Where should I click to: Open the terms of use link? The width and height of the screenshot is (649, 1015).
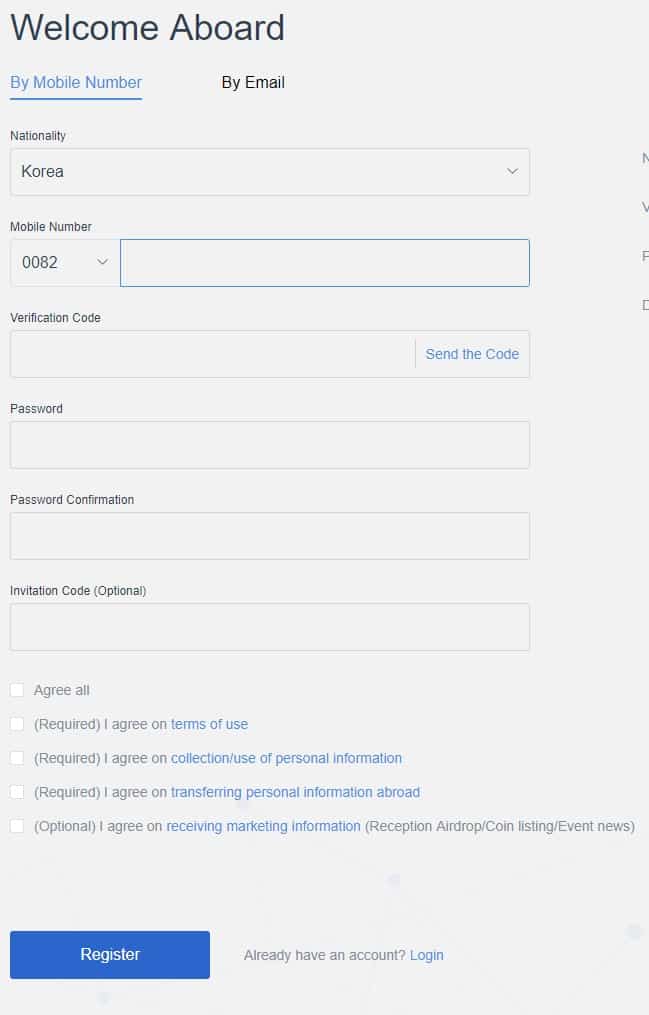click(210, 724)
